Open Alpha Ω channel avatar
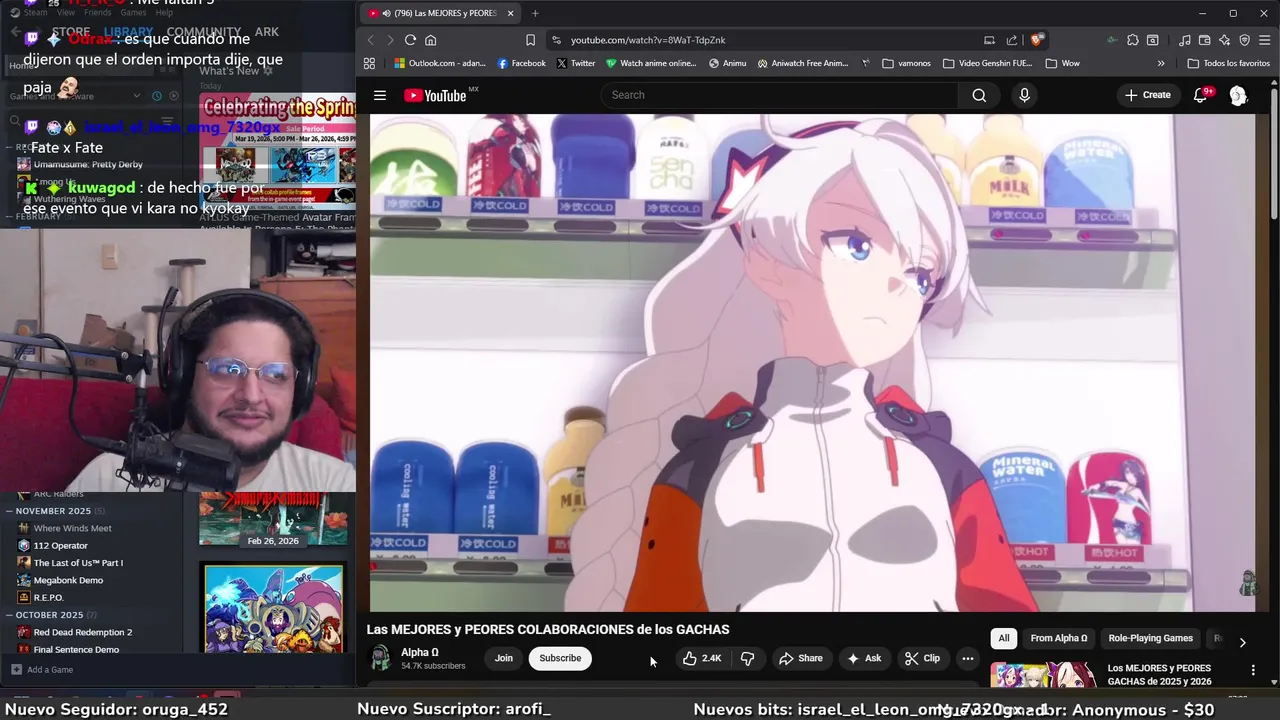This screenshot has width=1280, height=720. click(380, 658)
